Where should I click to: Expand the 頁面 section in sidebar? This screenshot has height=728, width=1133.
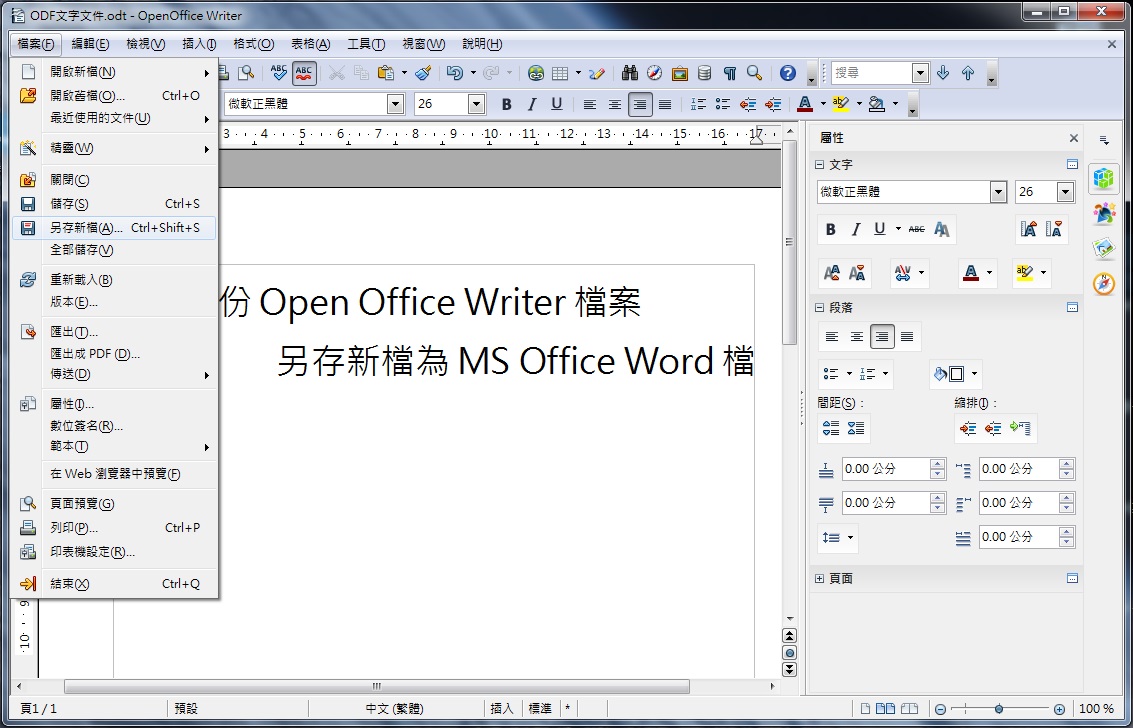pos(820,579)
